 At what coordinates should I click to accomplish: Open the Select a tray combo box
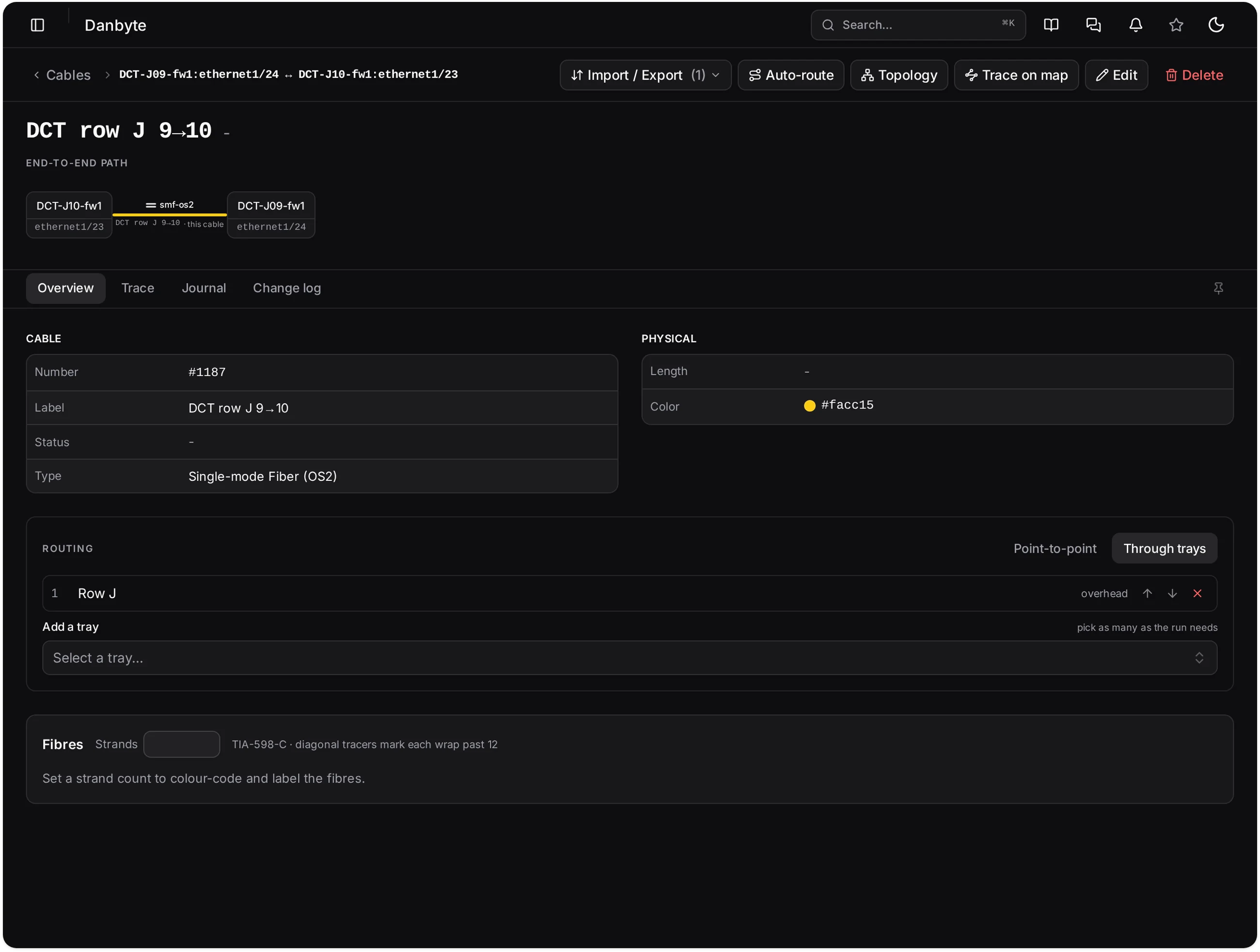630,657
